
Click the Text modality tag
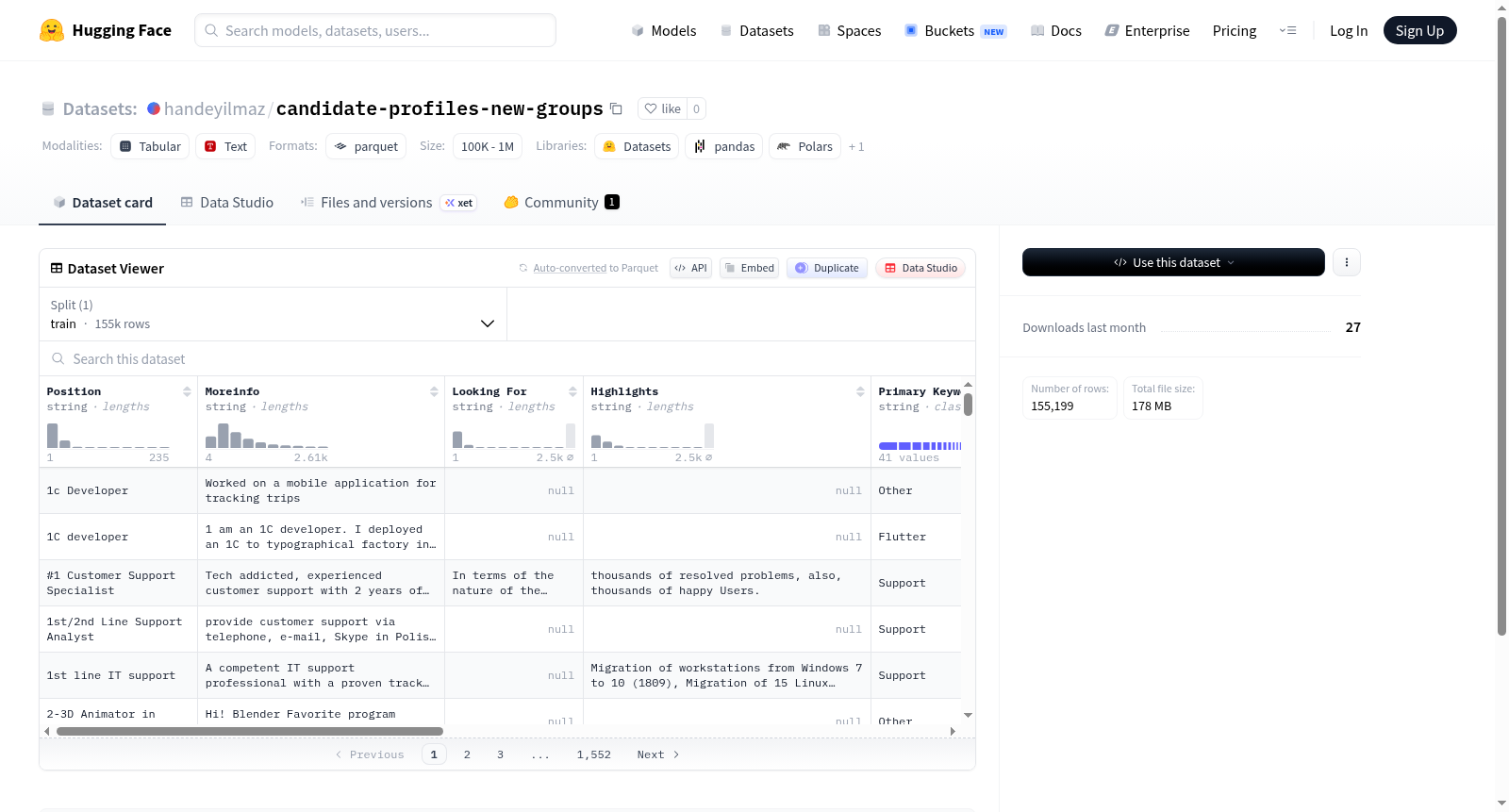pos(225,146)
